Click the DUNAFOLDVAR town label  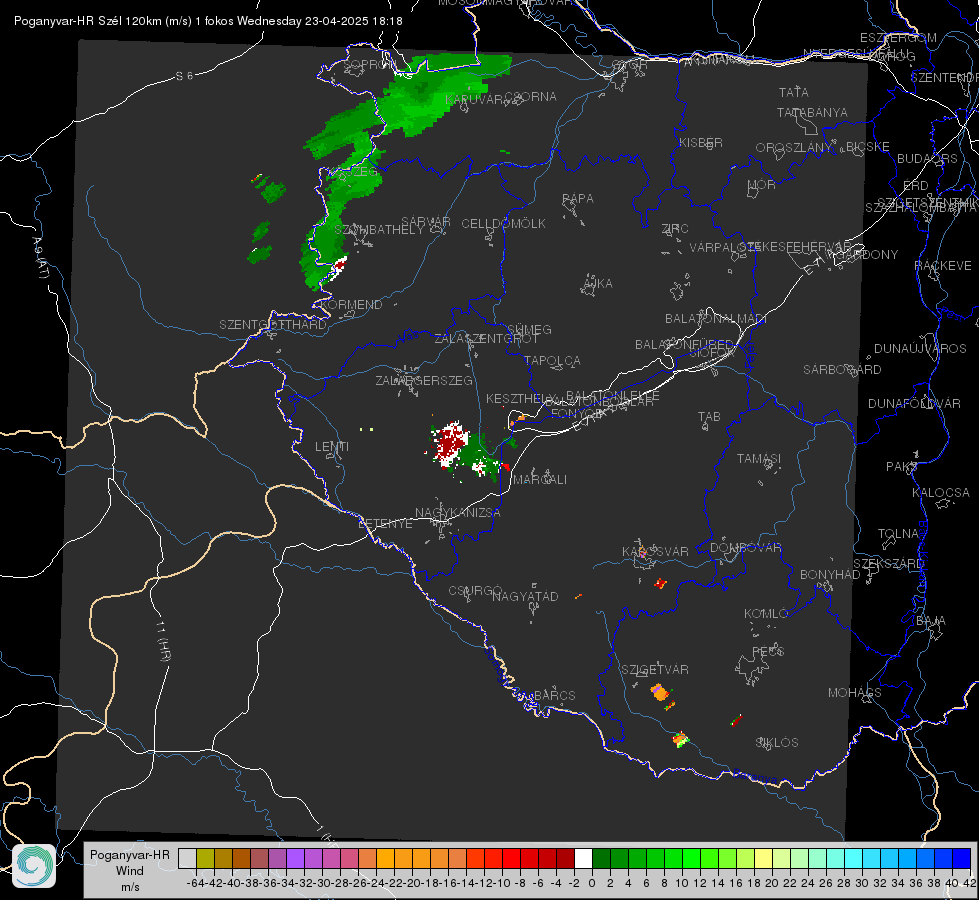tap(914, 403)
